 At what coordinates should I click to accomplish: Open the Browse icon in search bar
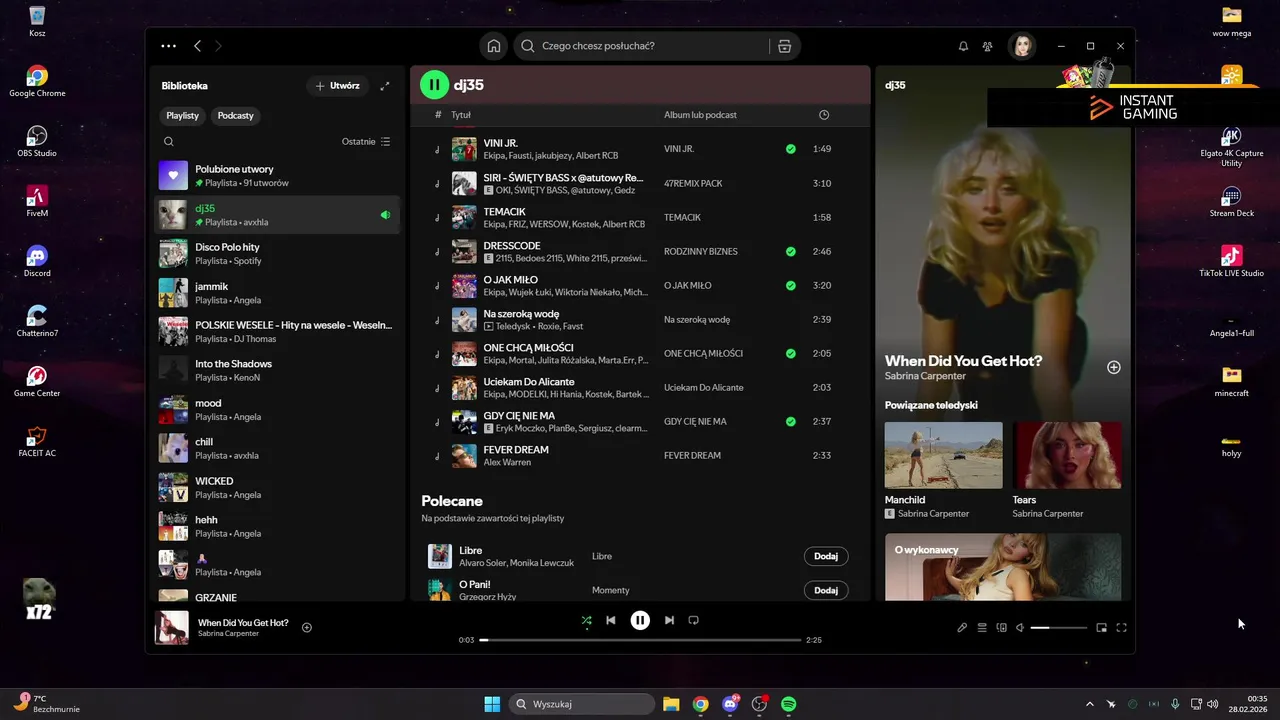(x=785, y=46)
